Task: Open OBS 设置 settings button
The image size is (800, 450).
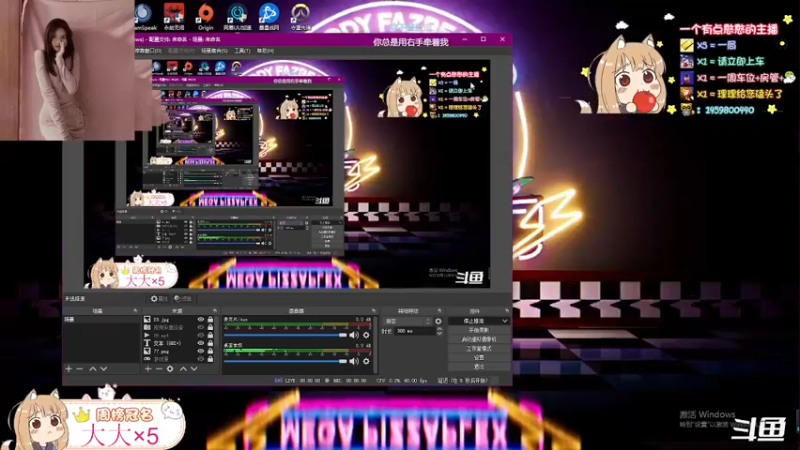Action: 479,358
